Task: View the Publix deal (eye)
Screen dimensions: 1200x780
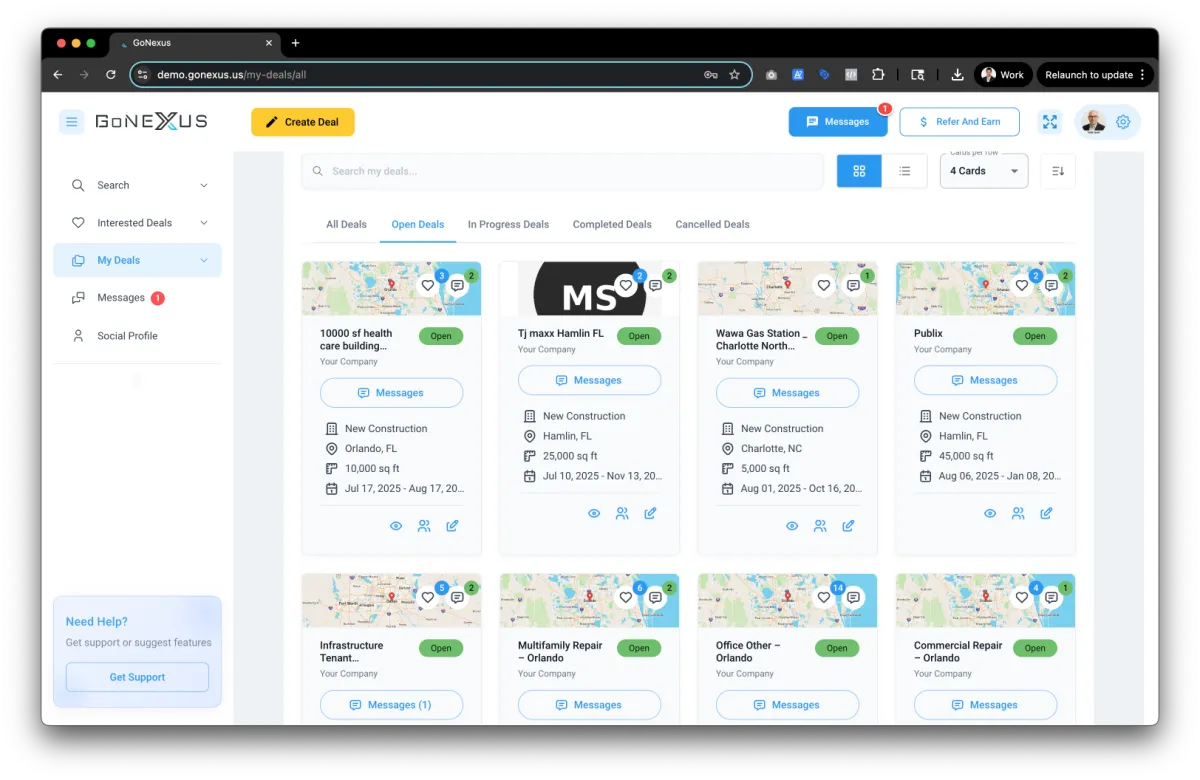Action: click(990, 513)
